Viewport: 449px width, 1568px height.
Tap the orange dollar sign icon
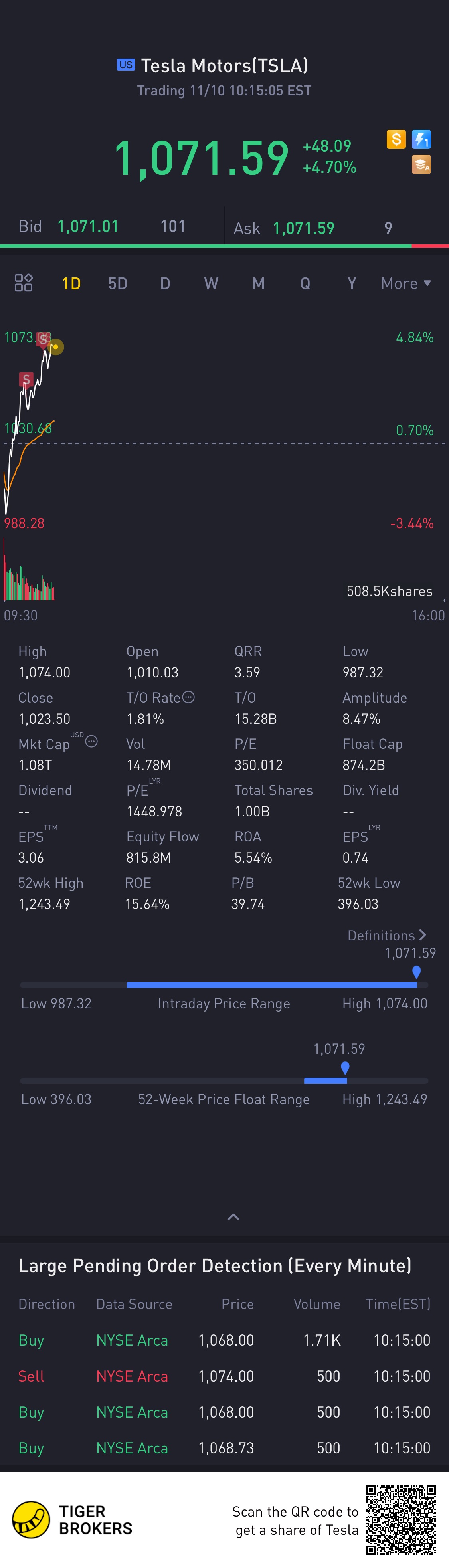click(396, 139)
